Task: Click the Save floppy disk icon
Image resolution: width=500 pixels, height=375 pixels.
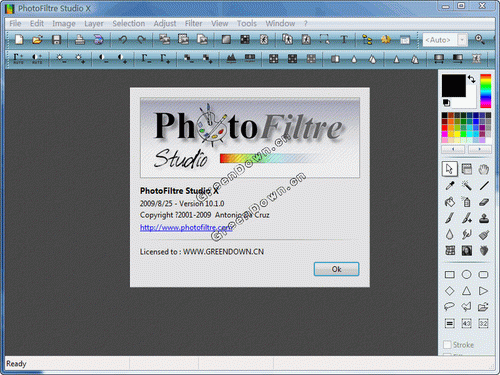Action: pyautogui.click(x=56, y=40)
